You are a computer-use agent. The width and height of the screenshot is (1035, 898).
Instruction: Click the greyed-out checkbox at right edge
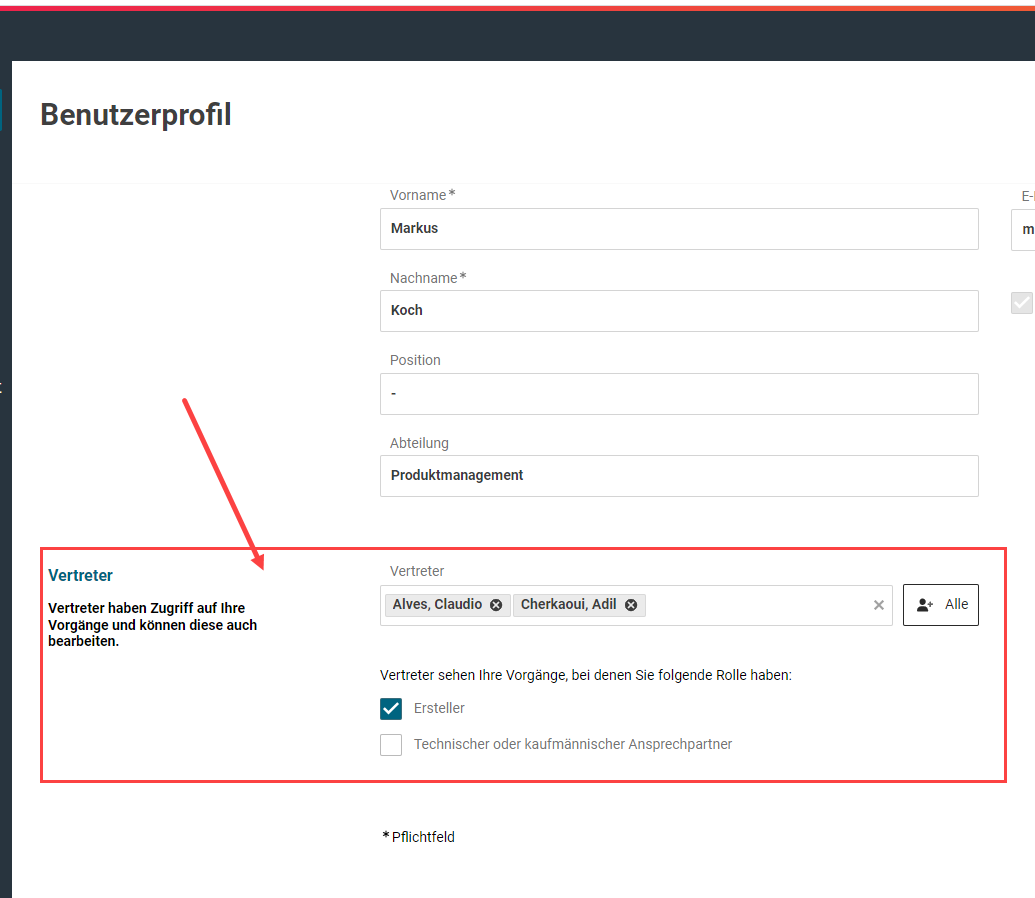tap(1021, 303)
